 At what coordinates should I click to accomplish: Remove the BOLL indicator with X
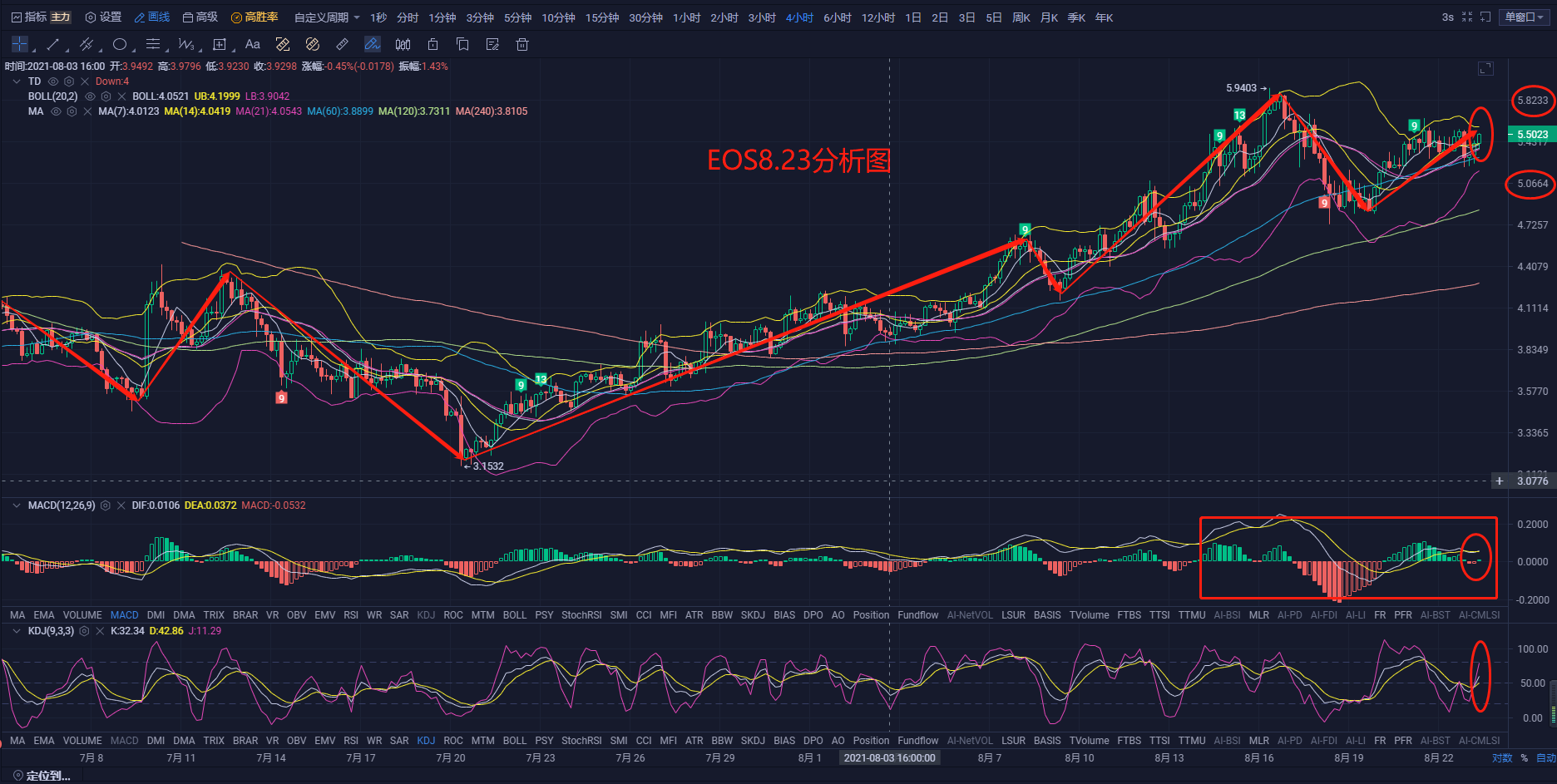tap(121, 96)
